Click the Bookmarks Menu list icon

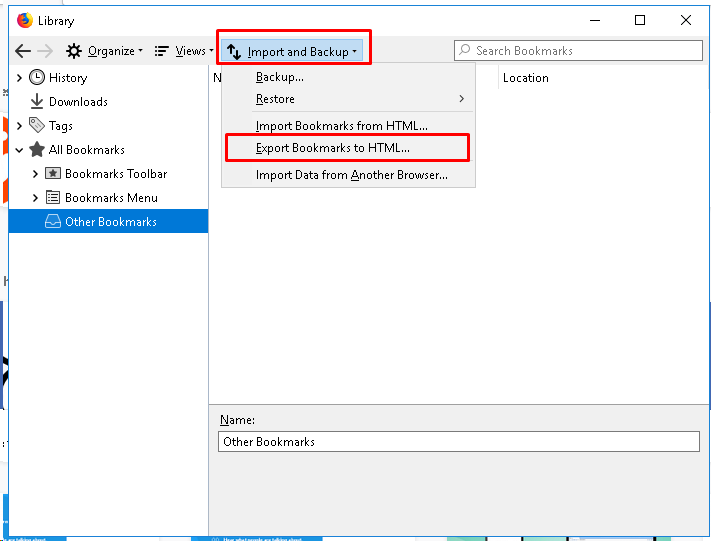tap(53, 197)
